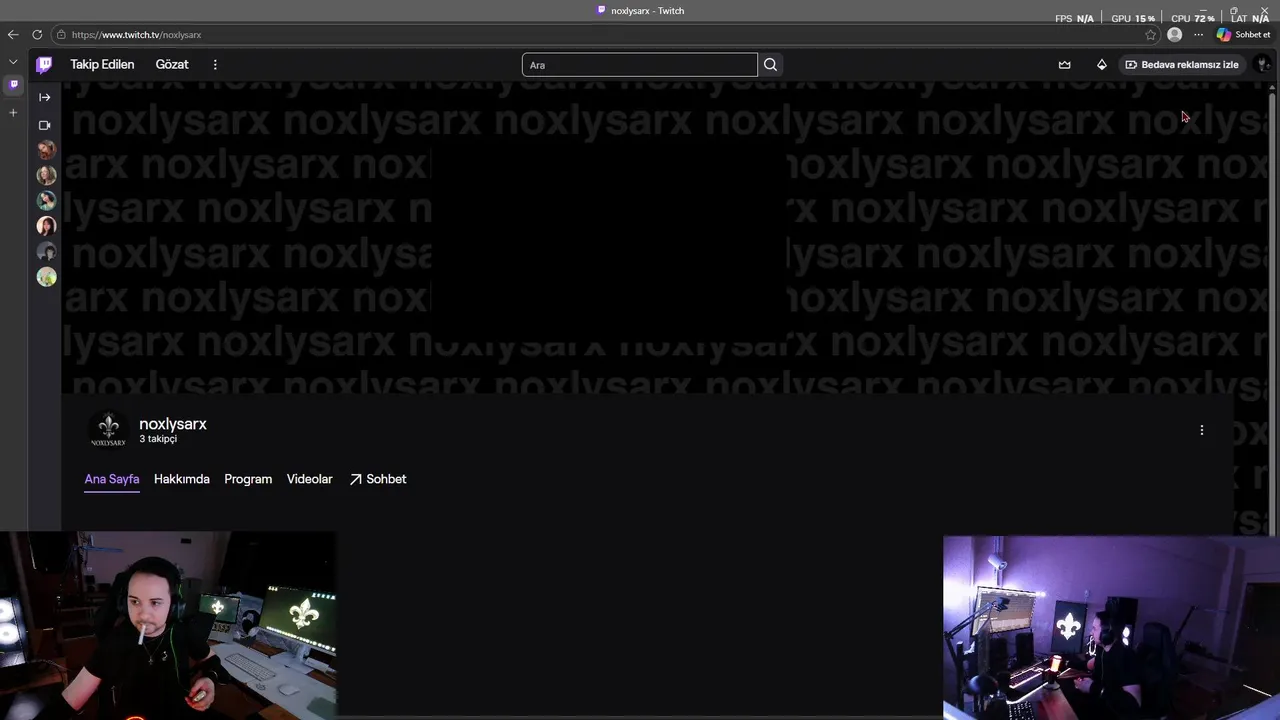This screenshot has height=720, width=1280.
Task: Reload the page with the refresh icon
Action: tap(37, 34)
